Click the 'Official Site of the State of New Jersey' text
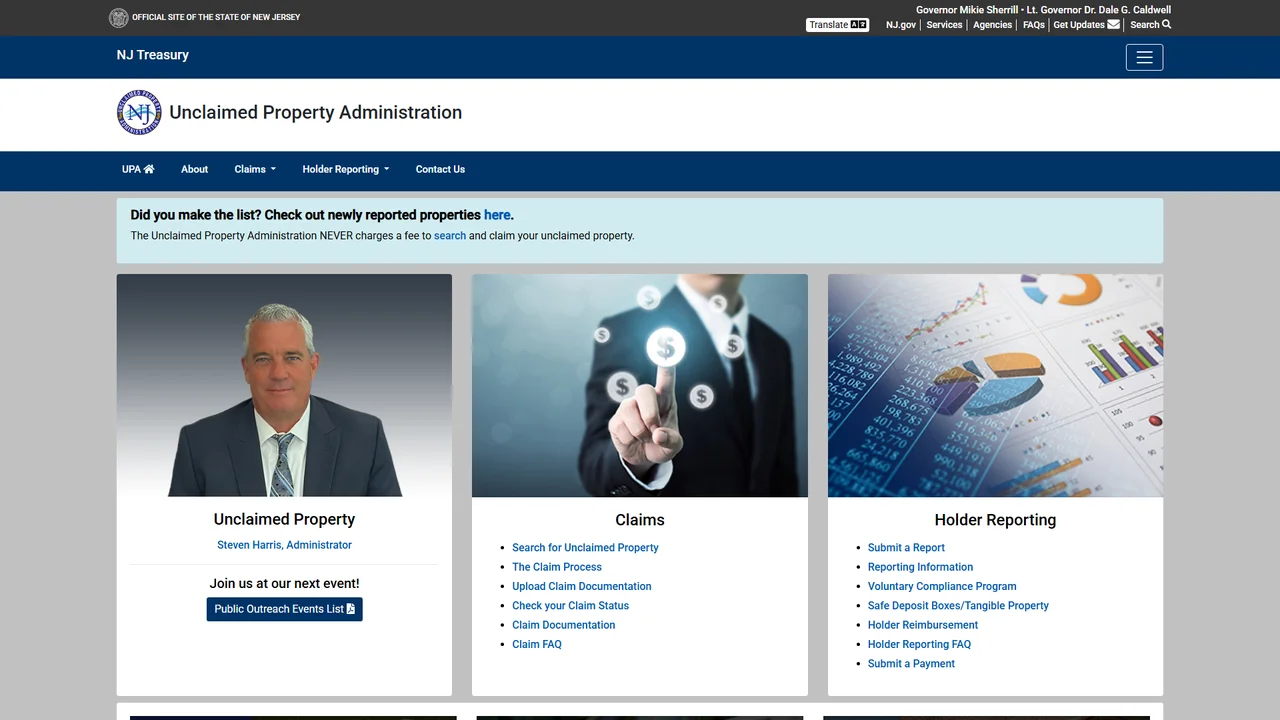 [216, 17]
